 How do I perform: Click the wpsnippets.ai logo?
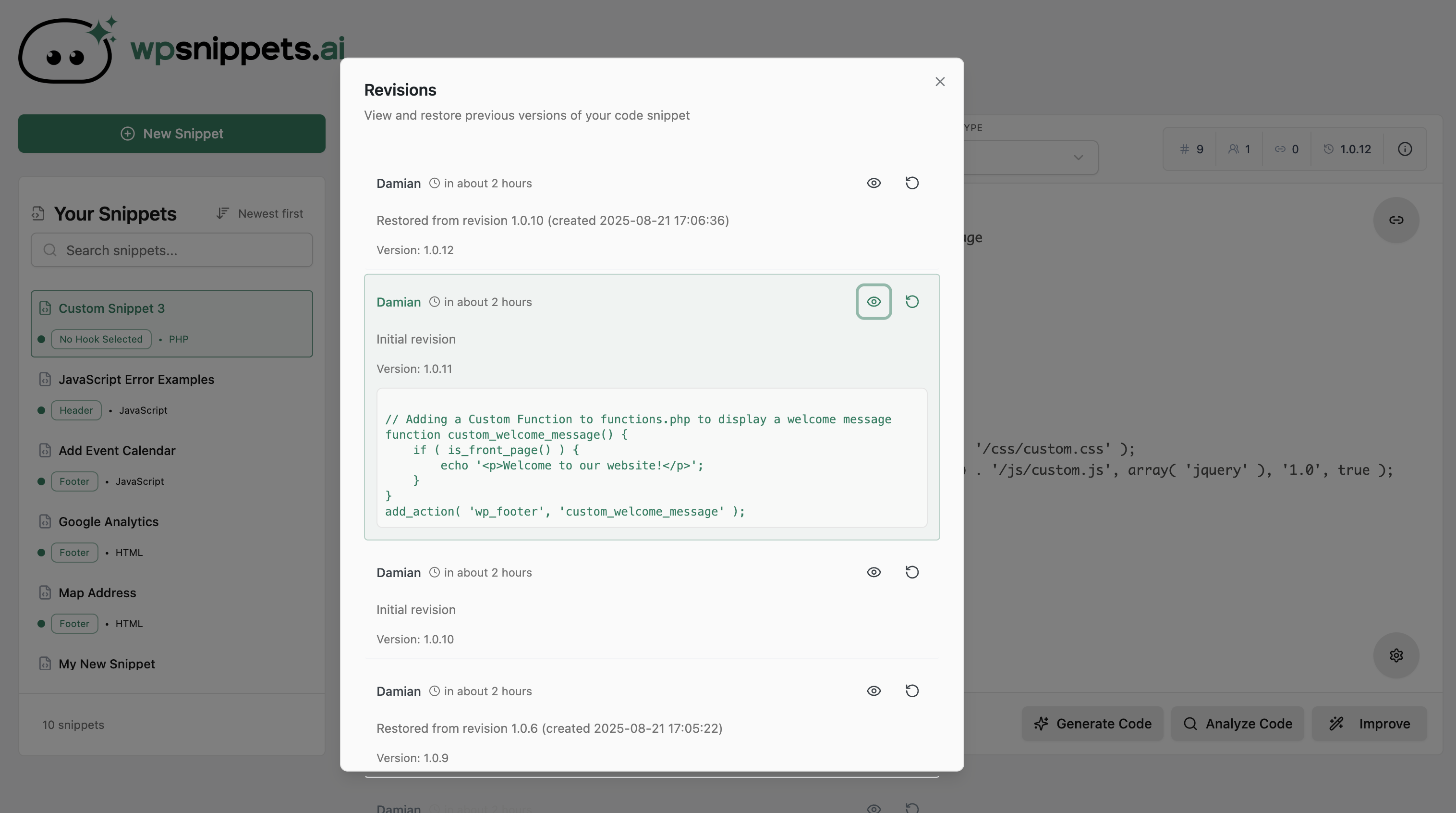[181, 50]
